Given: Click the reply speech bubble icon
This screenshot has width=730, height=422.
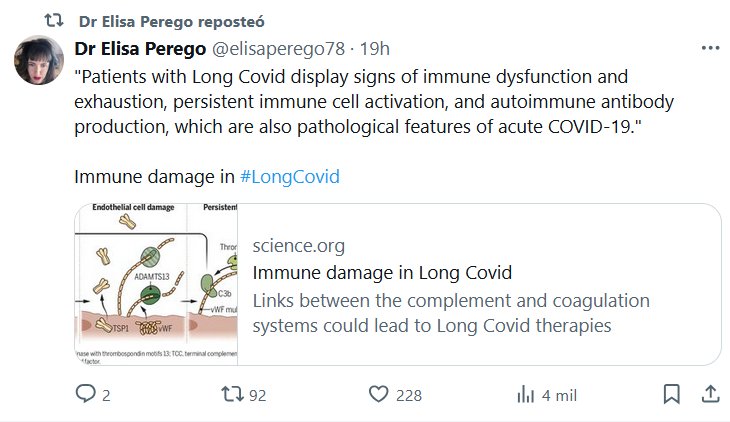Looking at the screenshot, I should coord(85,394).
